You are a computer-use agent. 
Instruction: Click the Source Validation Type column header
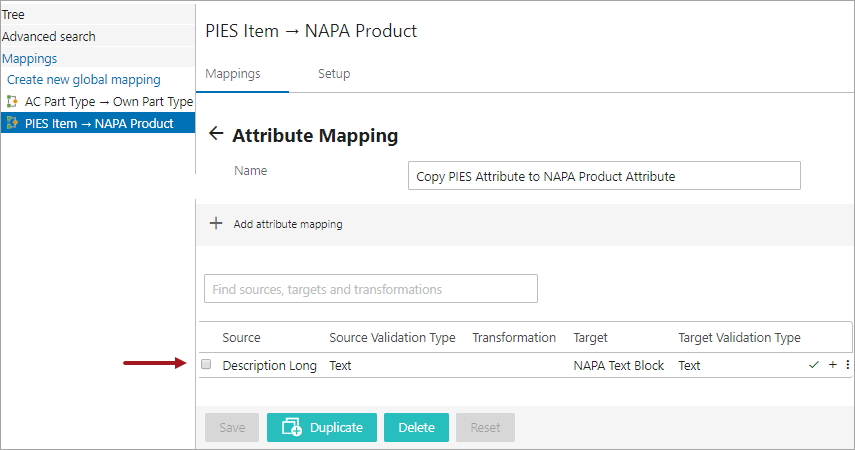pos(392,338)
